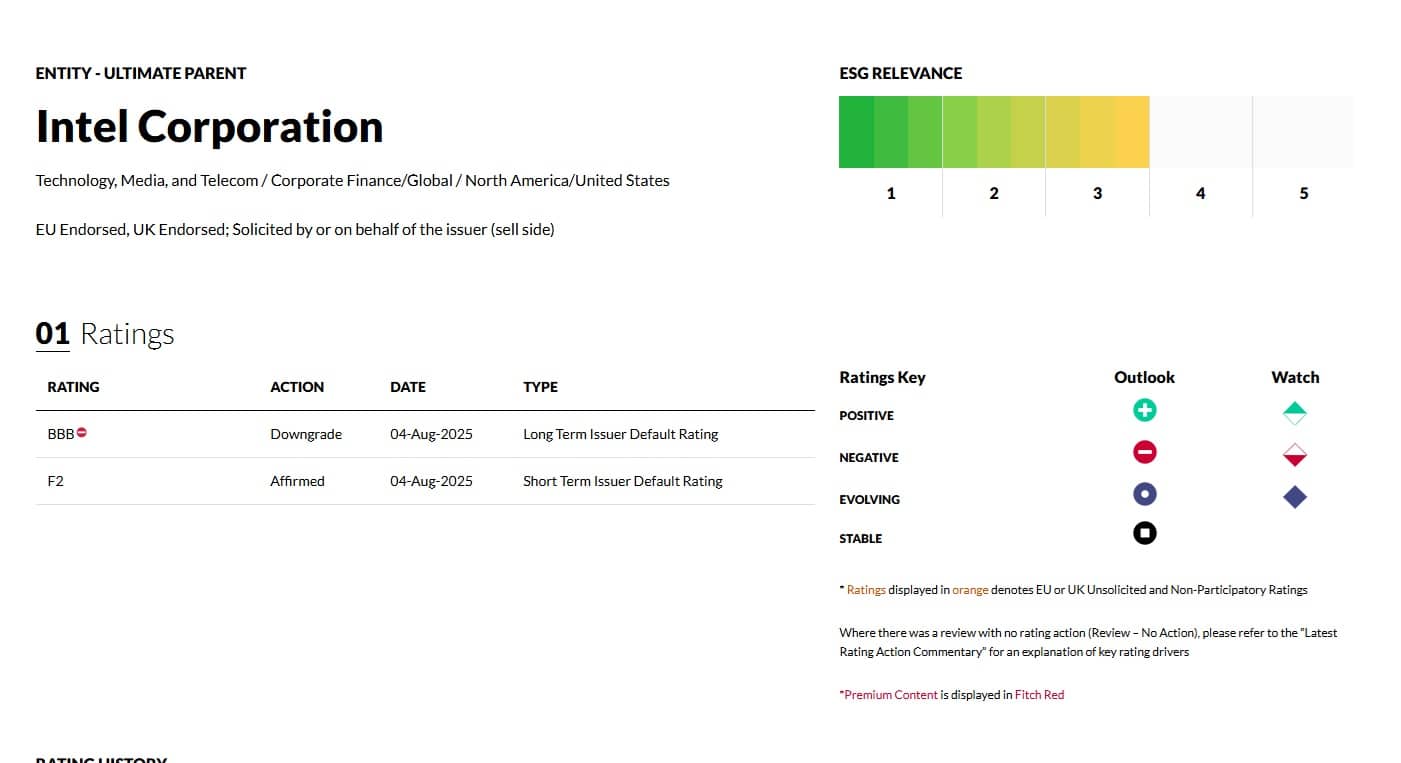
Task: Click the orange Ratings footnote text
Action: (866, 590)
